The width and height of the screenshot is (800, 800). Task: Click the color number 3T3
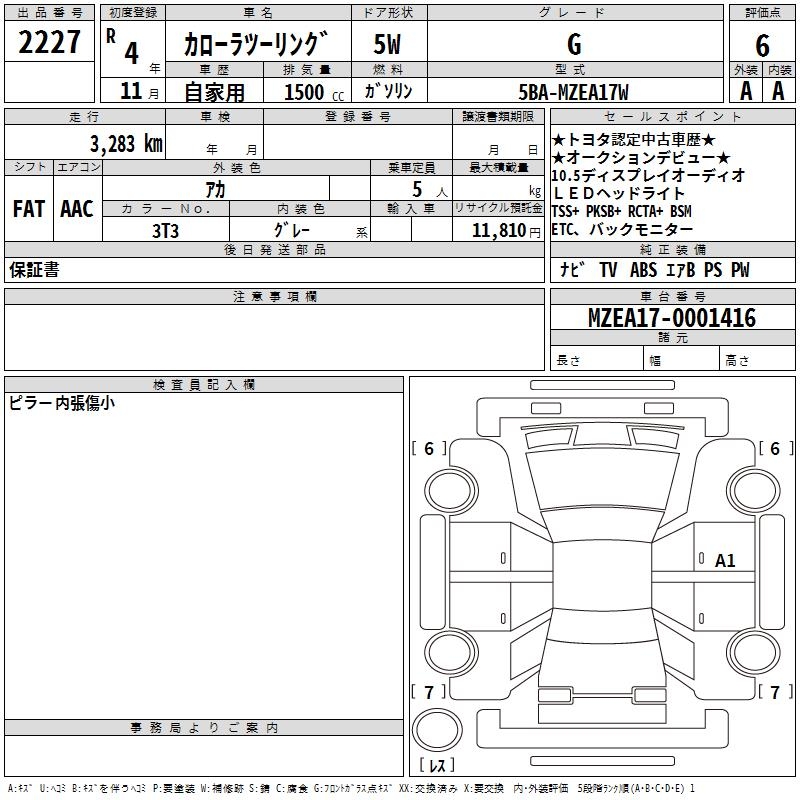(165, 231)
